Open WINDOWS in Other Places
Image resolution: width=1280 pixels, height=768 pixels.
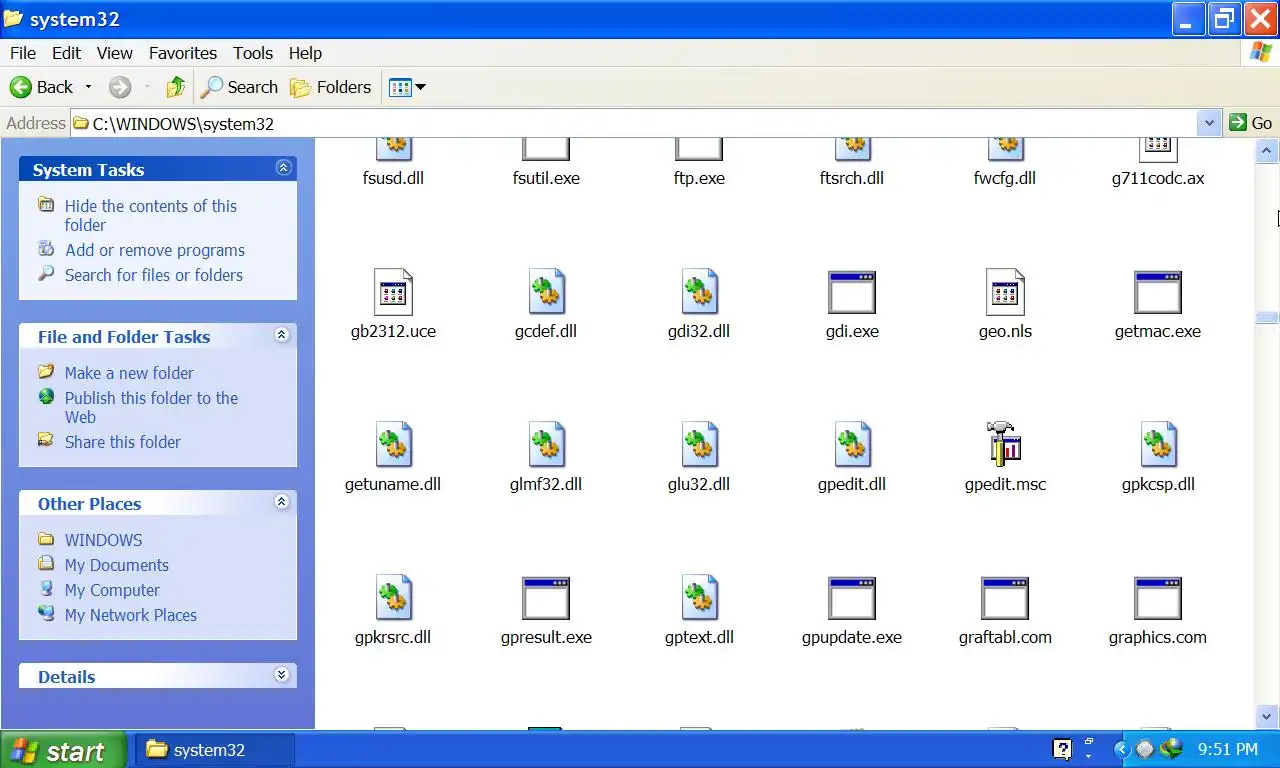[103, 540]
